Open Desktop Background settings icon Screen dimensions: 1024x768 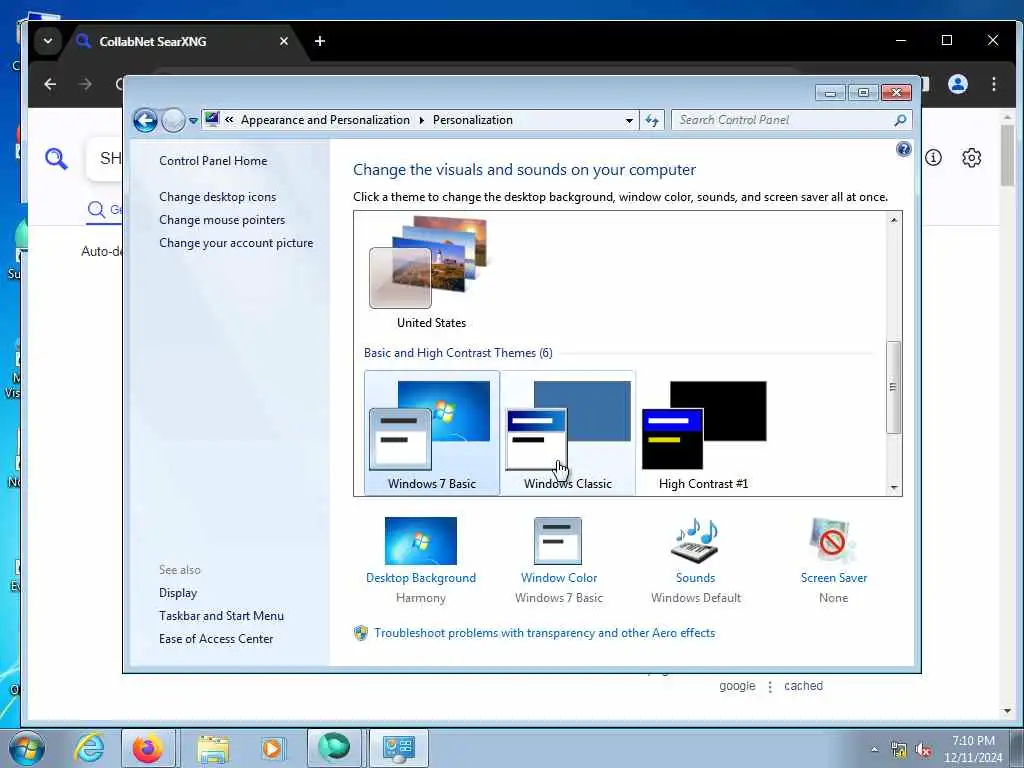pyautogui.click(x=421, y=541)
